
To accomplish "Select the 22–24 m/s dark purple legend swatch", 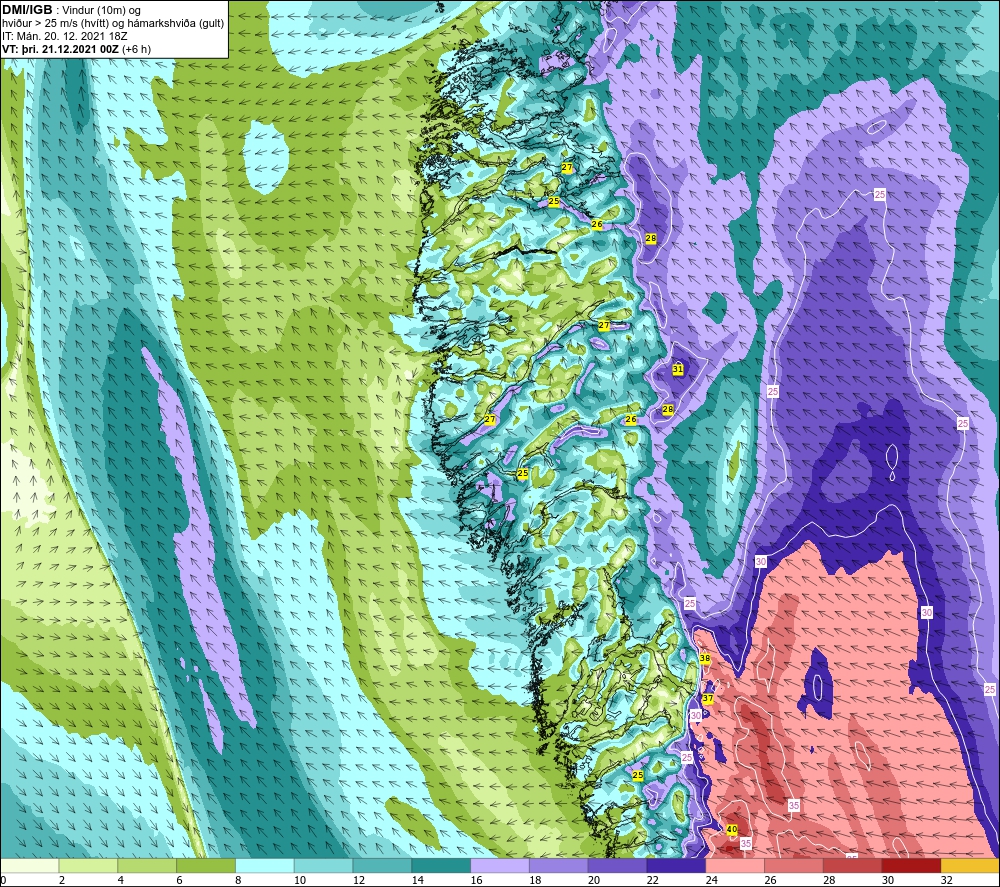I will 676,865.
